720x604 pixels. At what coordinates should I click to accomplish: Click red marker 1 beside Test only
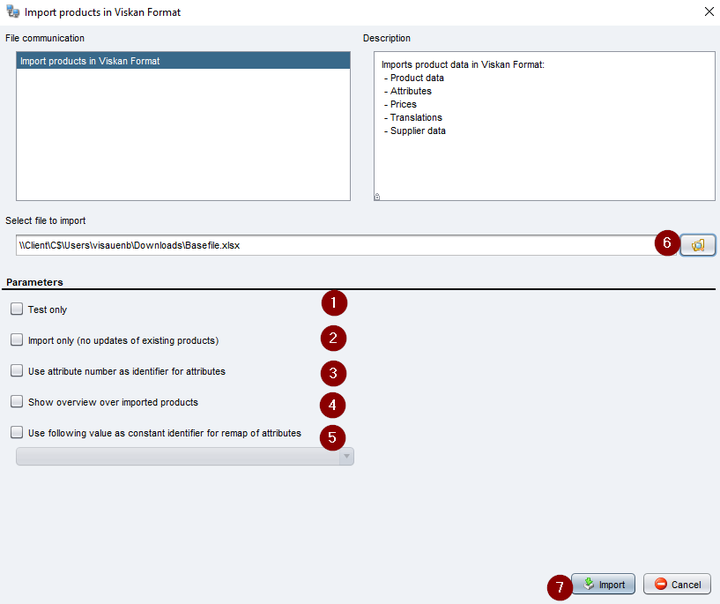tap(333, 303)
